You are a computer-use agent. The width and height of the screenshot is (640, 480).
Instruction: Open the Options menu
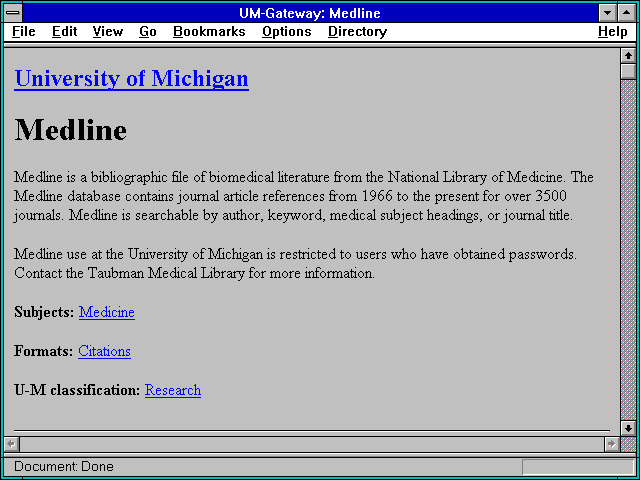[287, 32]
